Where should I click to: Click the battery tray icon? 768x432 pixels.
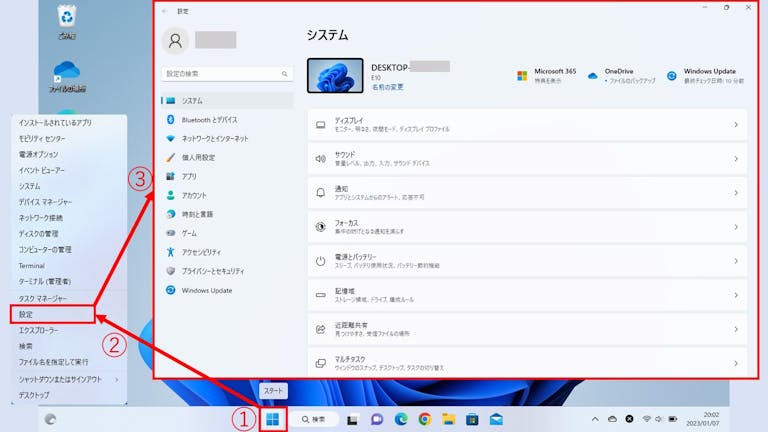pyautogui.click(x=673, y=419)
